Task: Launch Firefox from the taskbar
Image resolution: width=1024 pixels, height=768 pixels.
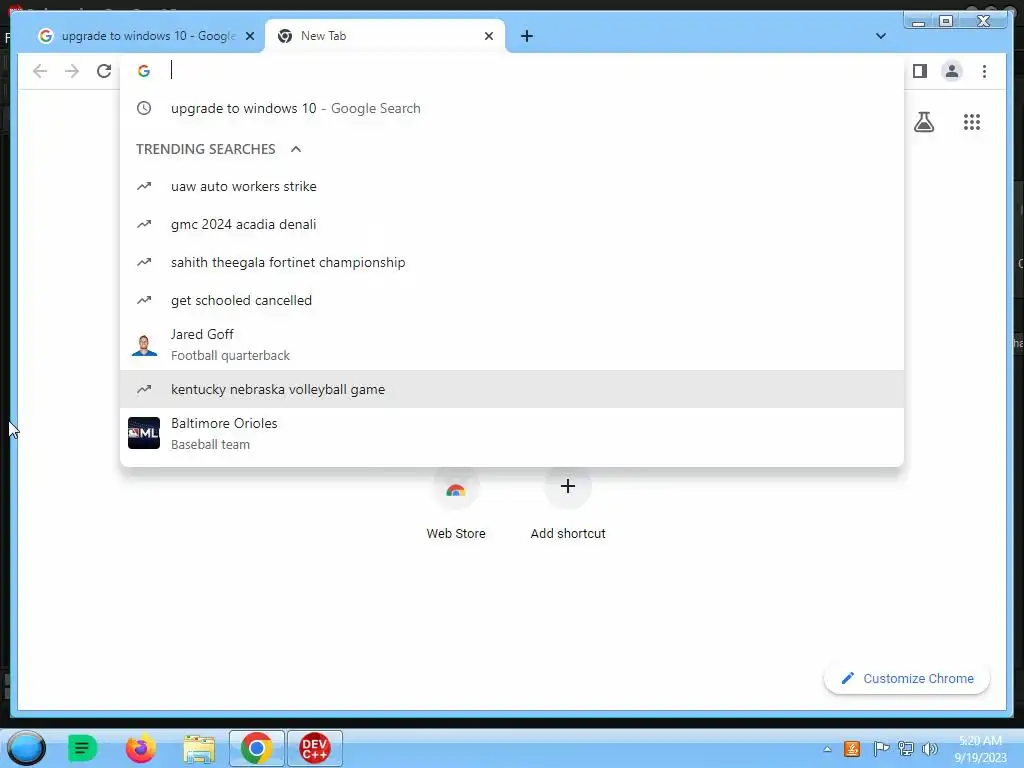Action: 140,748
